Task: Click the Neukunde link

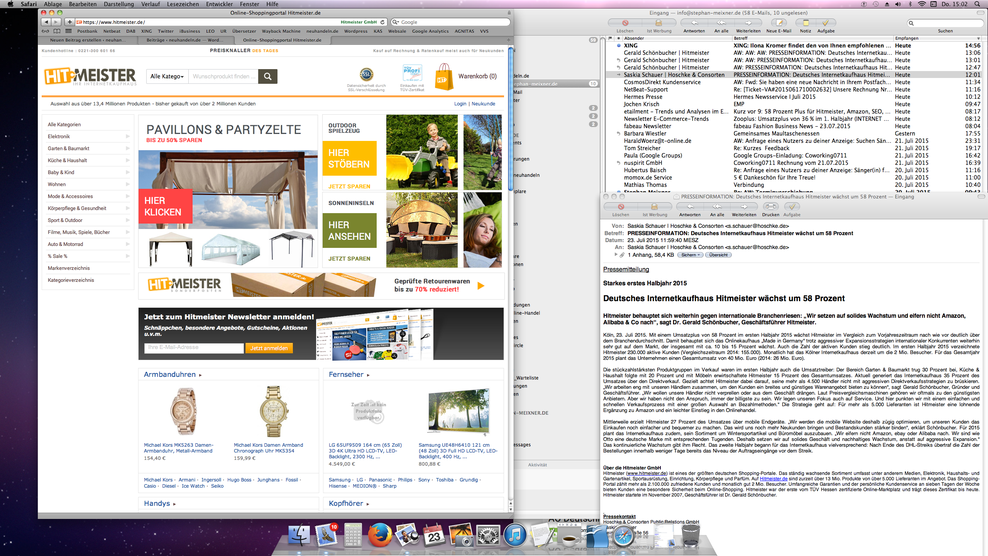Action: pyautogui.click(x=483, y=103)
